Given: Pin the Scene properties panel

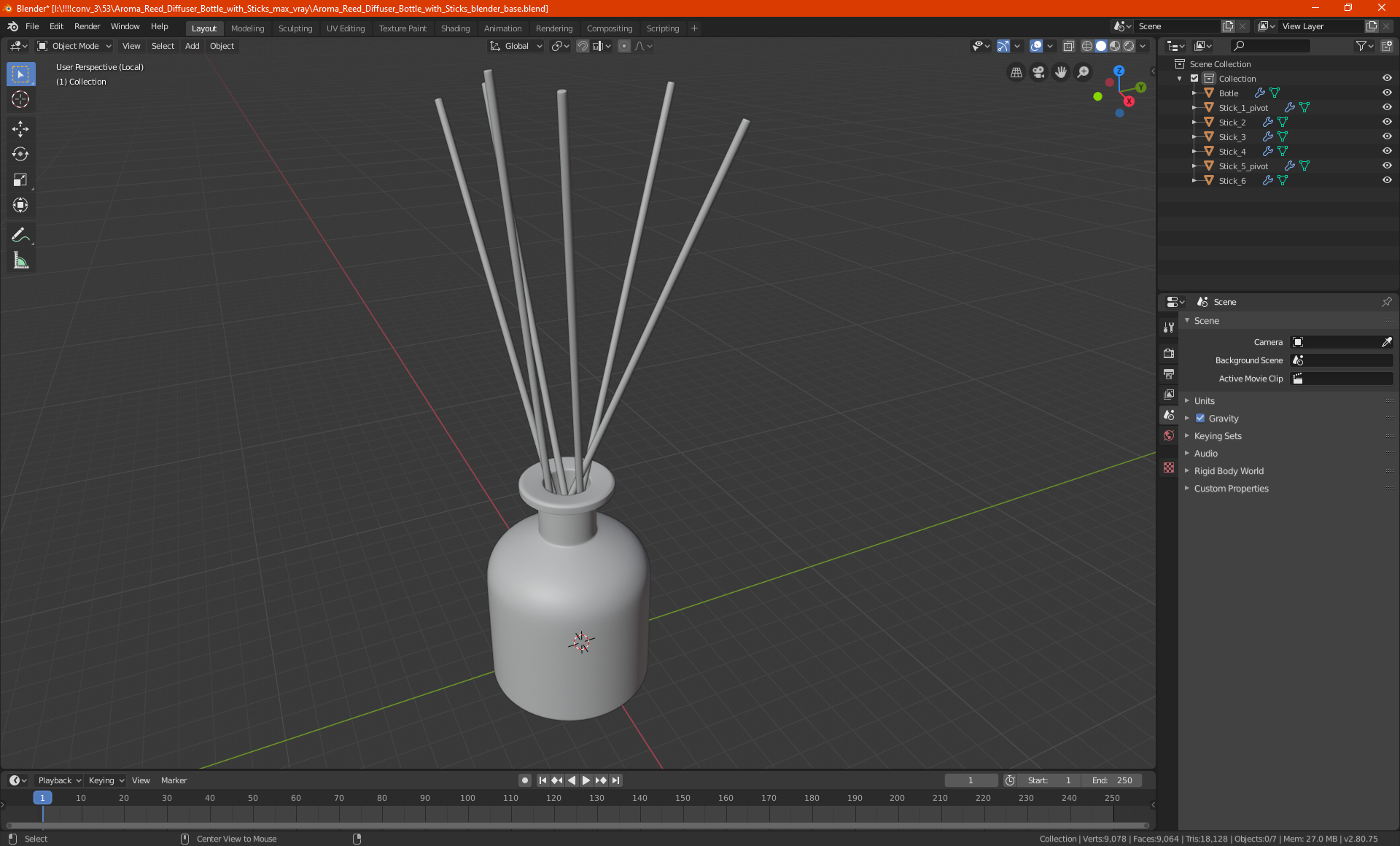Looking at the screenshot, I should pyautogui.click(x=1387, y=302).
